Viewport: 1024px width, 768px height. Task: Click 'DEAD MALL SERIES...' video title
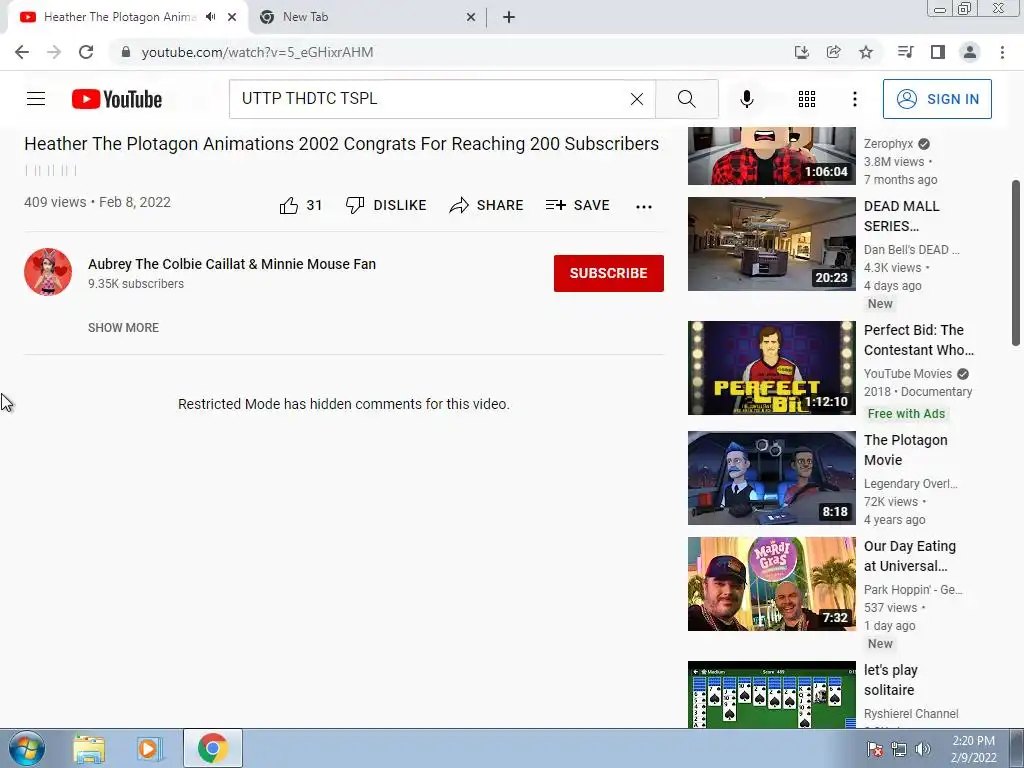pyautogui.click(x=902, y=216)
